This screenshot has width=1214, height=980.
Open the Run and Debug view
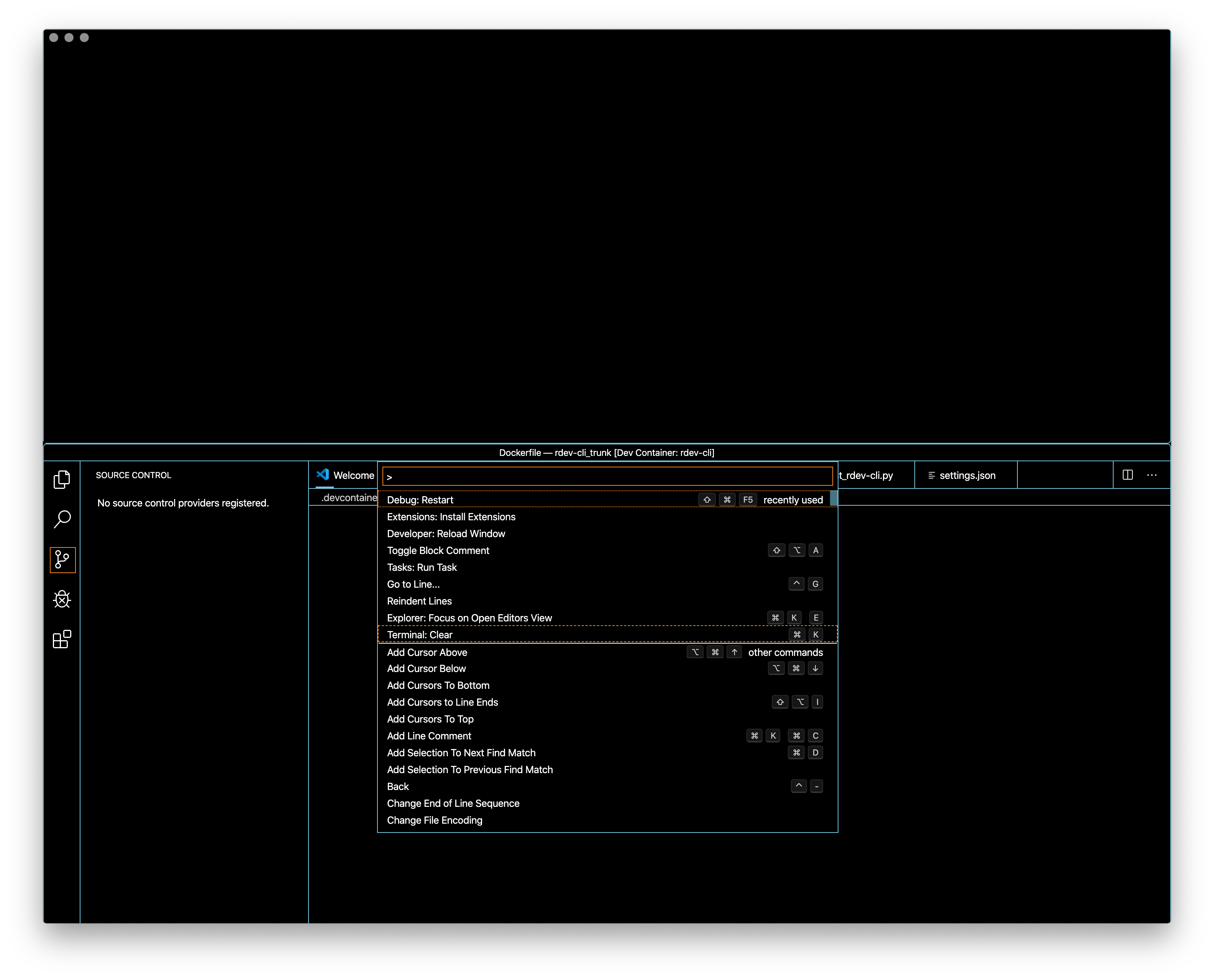tap(62, 600)
